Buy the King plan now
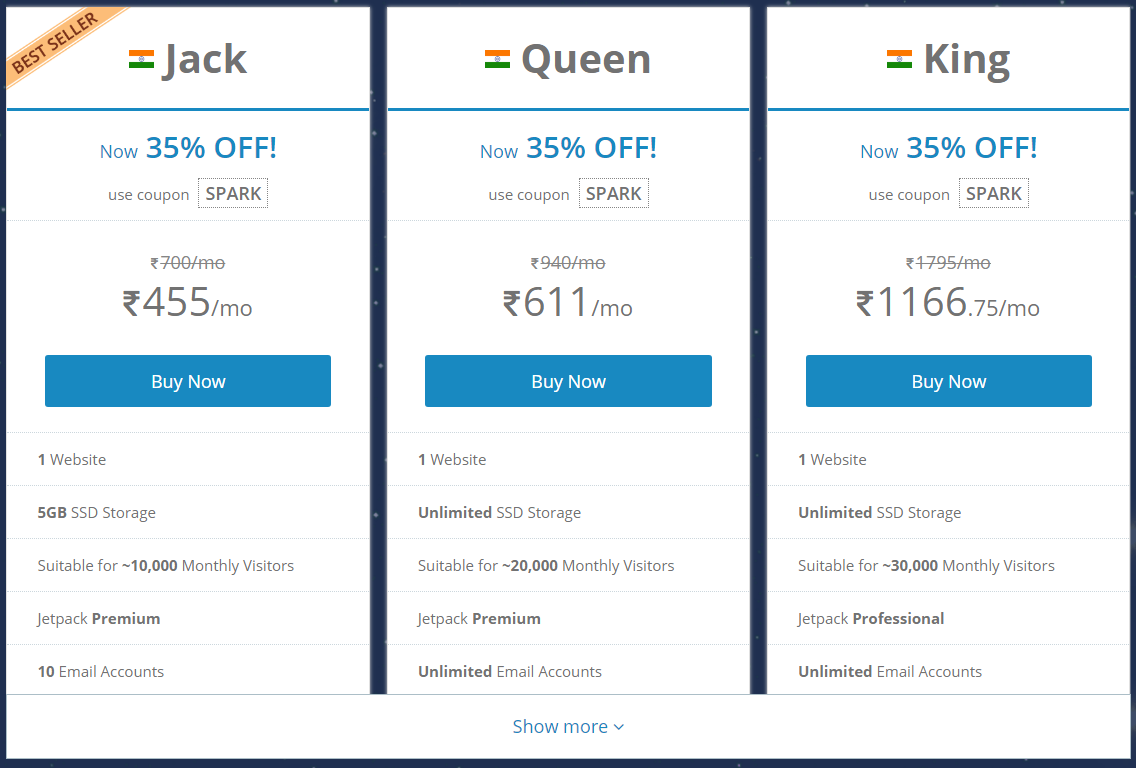Viewport: 1136px width, 768px height. click(x=948, y=381)
